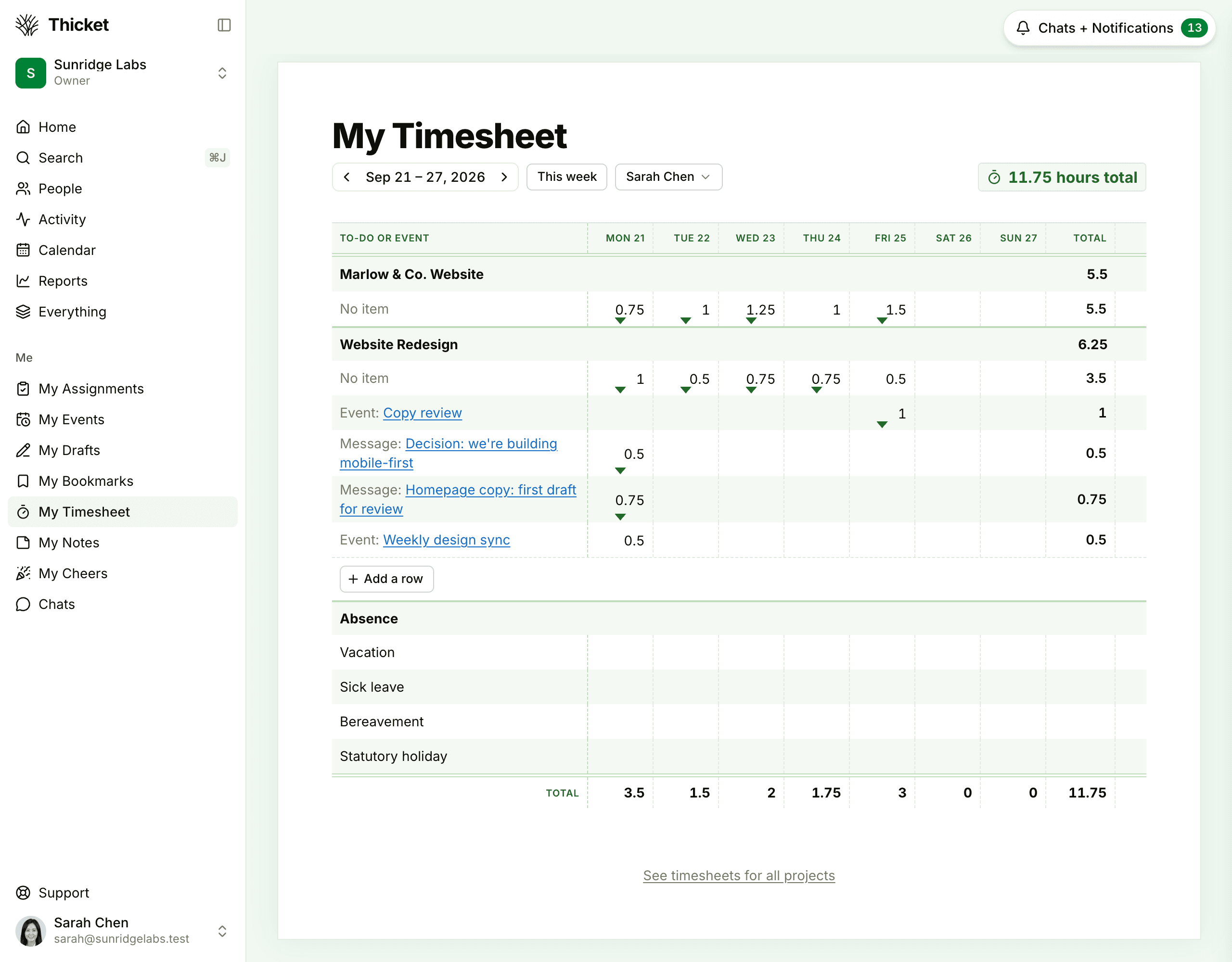
Task: Click Marlow No item Monday 0.75 cell
Action: 620,309
